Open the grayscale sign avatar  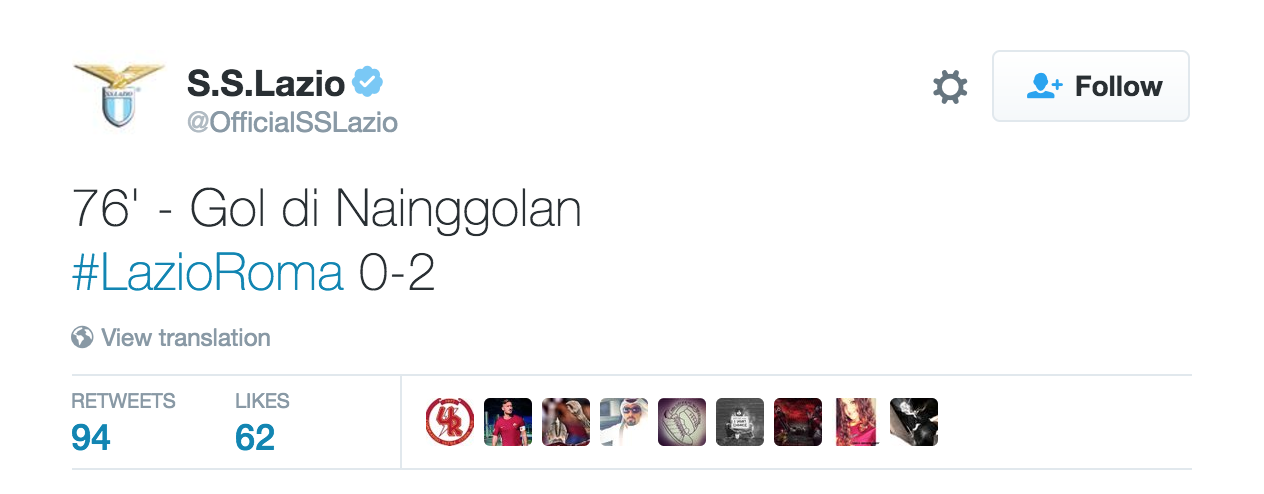click(740, 422)
